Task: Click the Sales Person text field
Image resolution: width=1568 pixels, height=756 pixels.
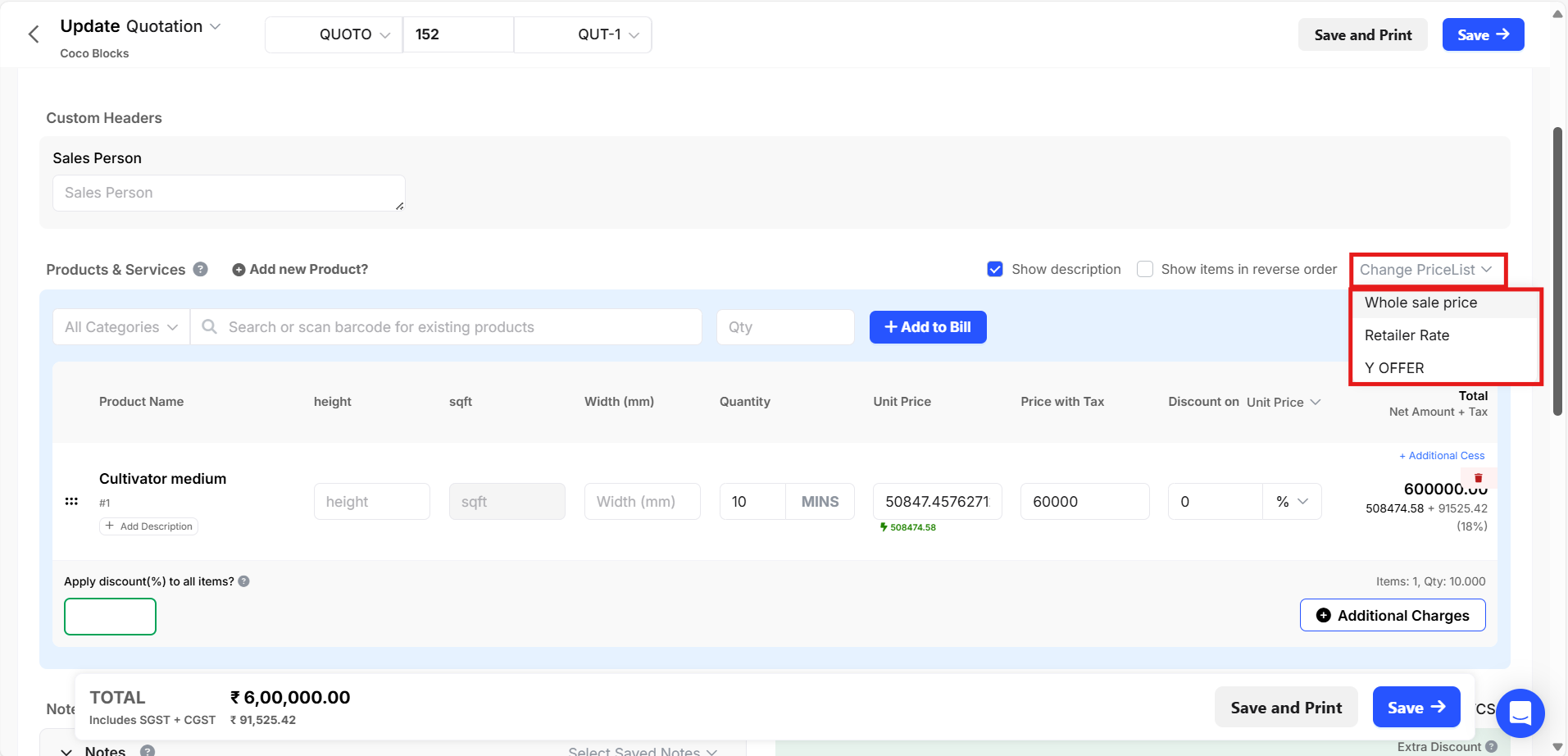Action: click(x=229, y=193)
